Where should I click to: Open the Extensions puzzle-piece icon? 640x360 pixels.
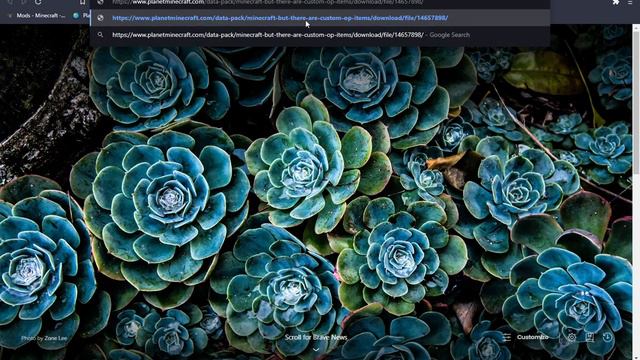616,2
